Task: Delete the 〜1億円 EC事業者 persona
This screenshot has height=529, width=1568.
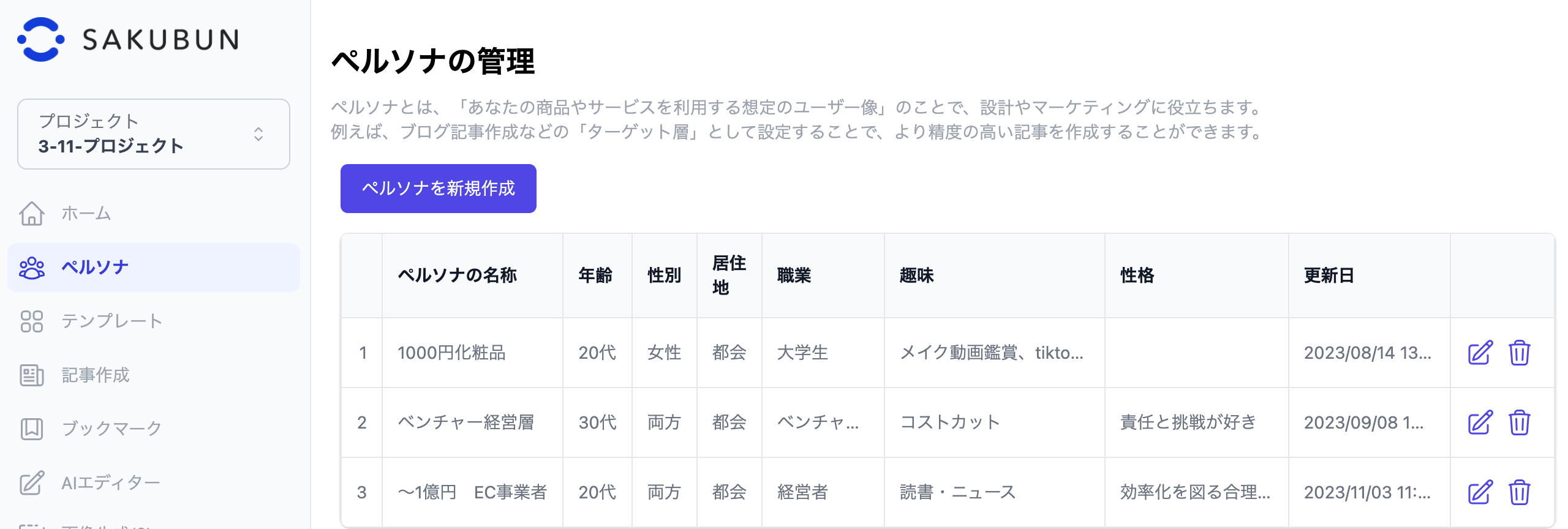Action: coord(1519,492)
